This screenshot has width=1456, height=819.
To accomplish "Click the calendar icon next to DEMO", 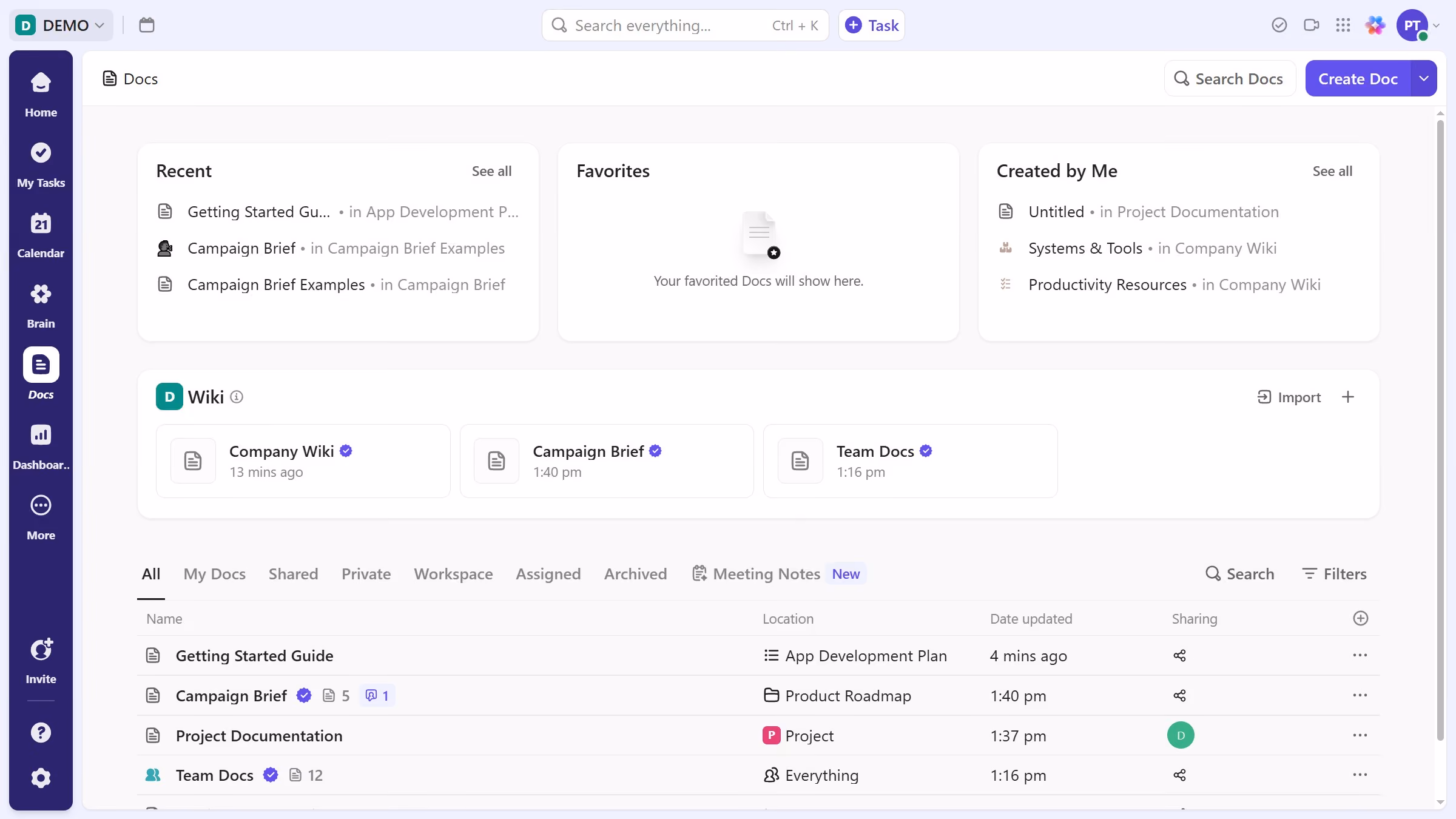I will (x=147, y=25).
